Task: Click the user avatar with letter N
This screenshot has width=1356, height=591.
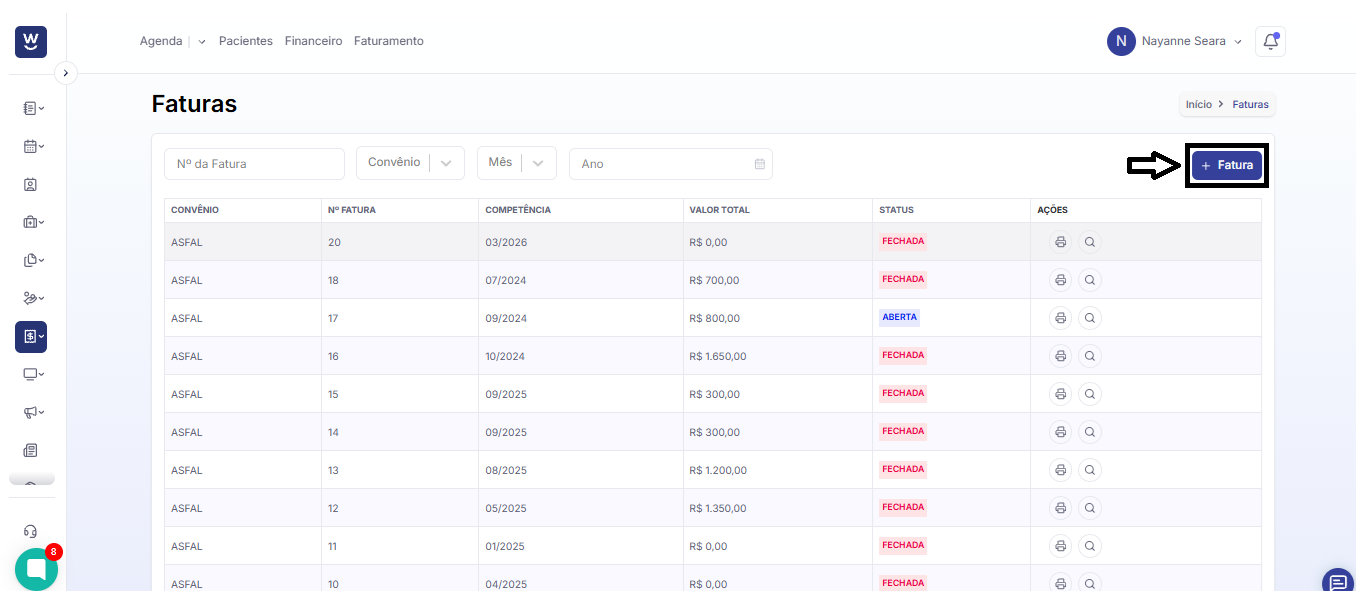Action: (x=1121, y=41)
